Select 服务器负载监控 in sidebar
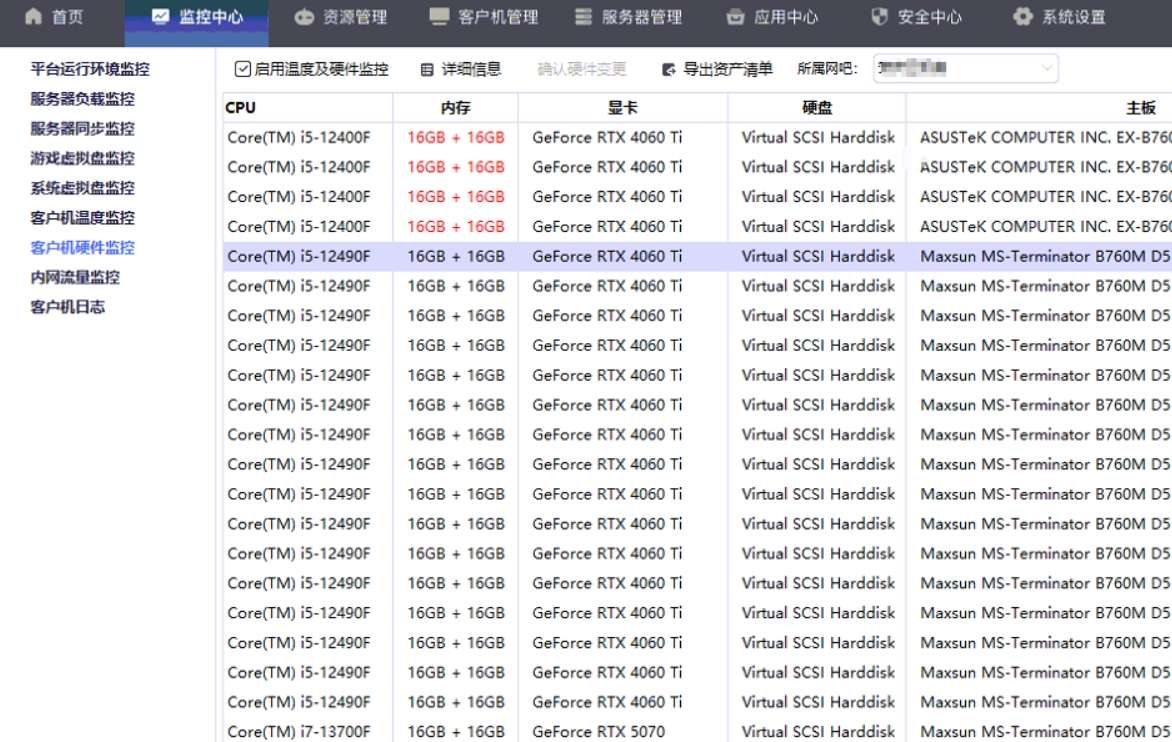Screen dimensions: 1172x742 (82, 99)
